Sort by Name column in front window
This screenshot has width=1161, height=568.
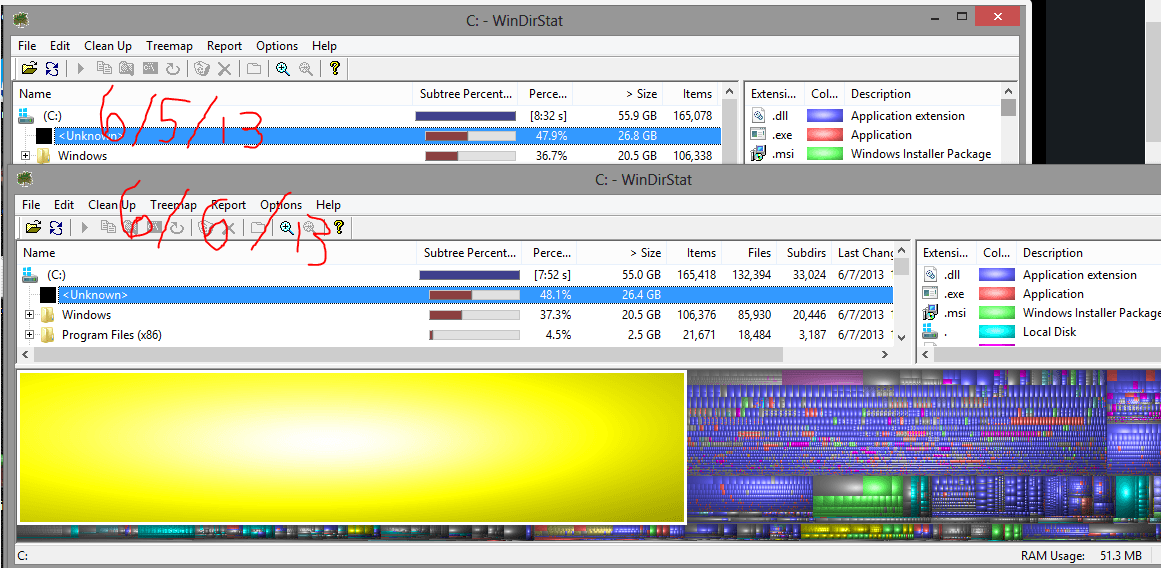pyautogui.click(x=217, y=253)
